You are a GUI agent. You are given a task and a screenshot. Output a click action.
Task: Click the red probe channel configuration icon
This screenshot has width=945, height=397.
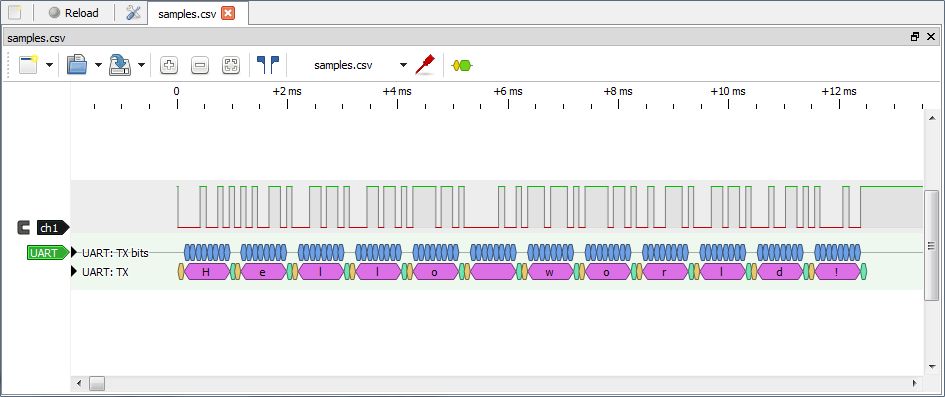[x=425, y=64]
